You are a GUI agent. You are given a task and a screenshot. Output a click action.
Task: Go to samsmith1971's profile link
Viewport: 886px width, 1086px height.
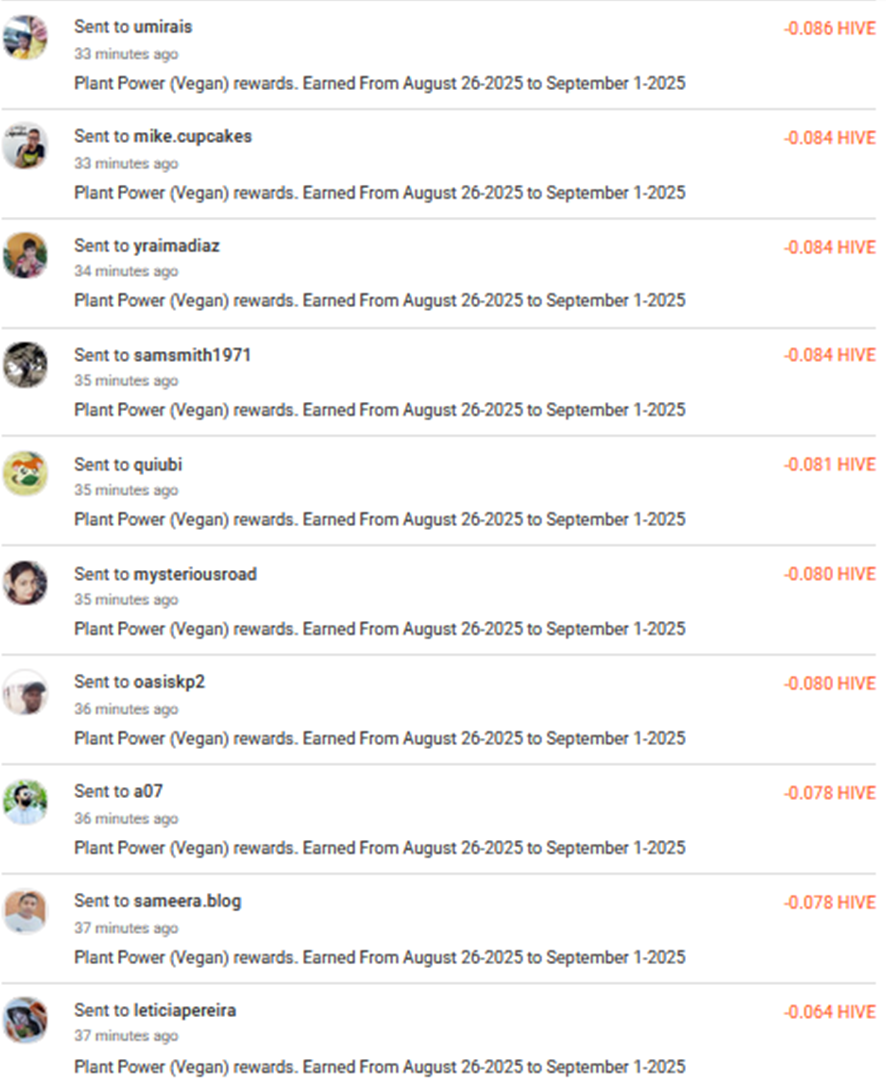pyautogui.click(x=192, y=355)
